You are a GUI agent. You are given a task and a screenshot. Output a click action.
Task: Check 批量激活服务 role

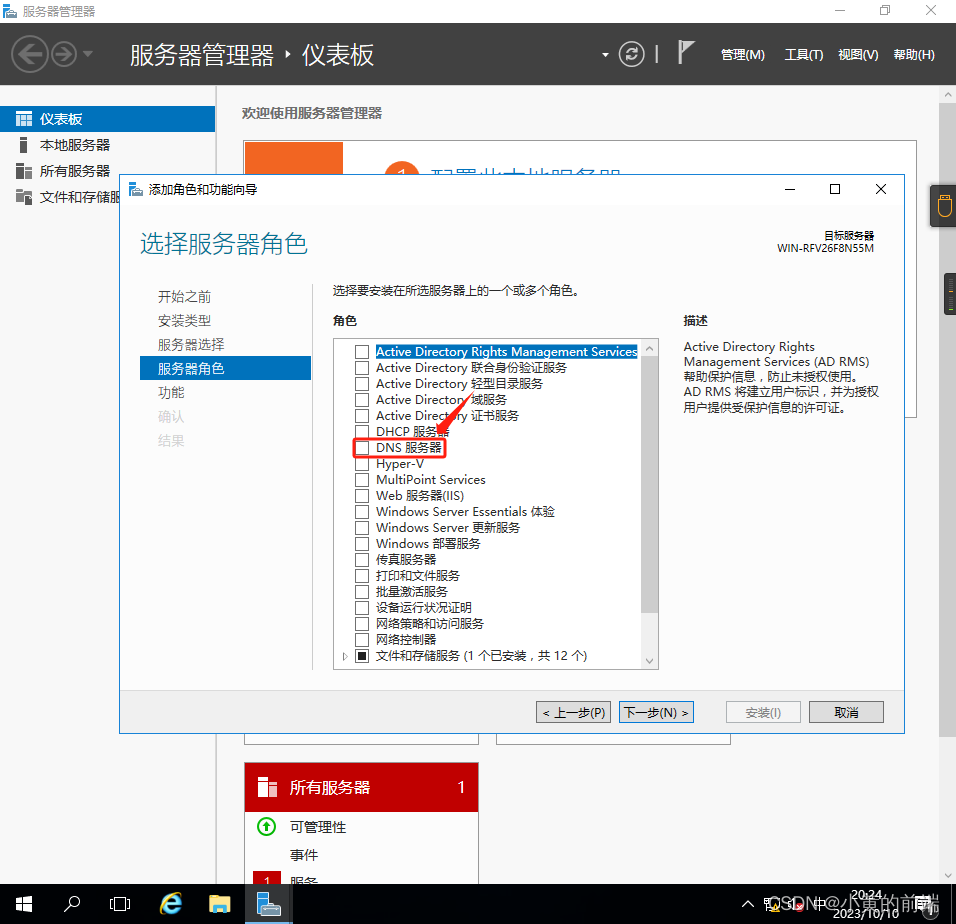(362, 592)
